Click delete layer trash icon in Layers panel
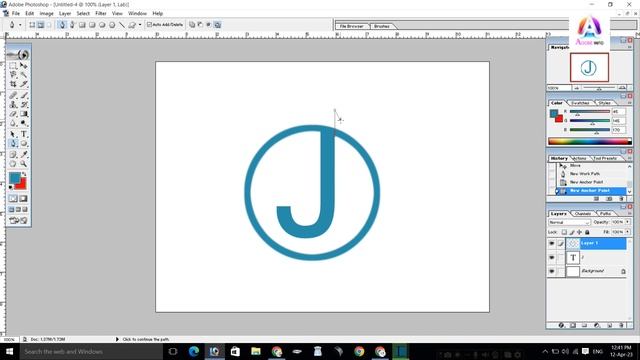640x360 pixels. 621,325
